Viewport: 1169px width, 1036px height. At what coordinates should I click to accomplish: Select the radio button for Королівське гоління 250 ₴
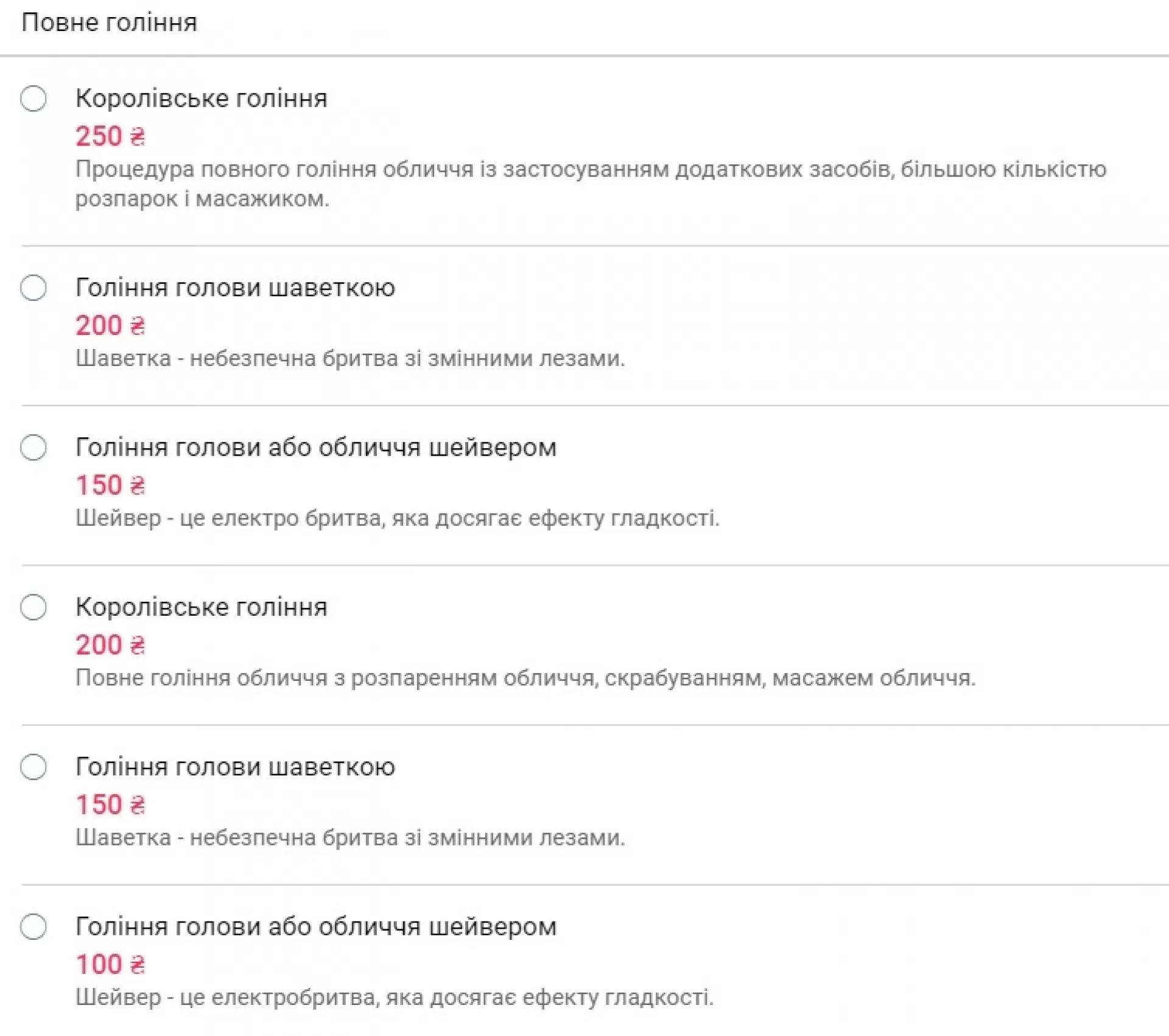point(33,99)
